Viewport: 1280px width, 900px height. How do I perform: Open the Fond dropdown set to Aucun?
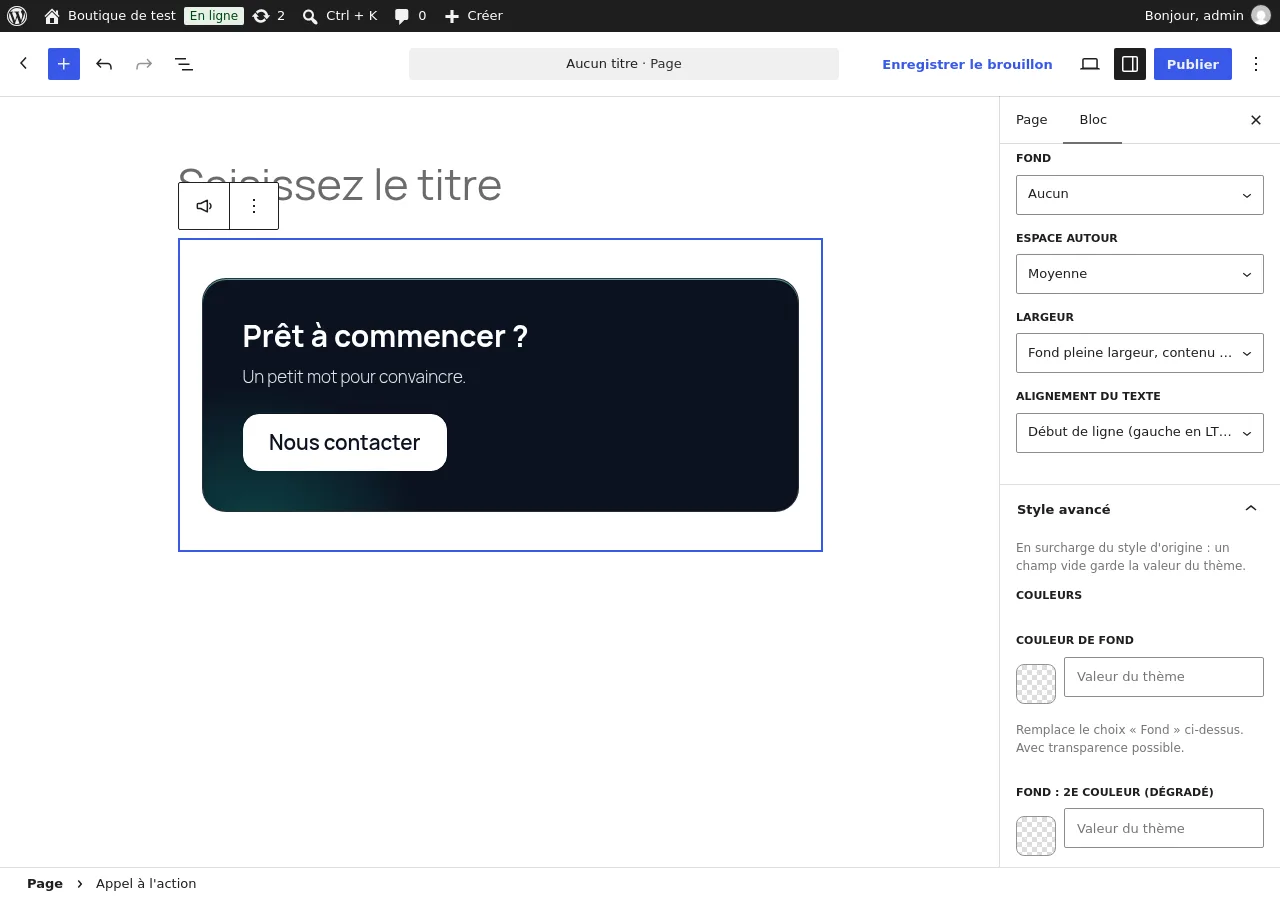[x=1140, y=195]
